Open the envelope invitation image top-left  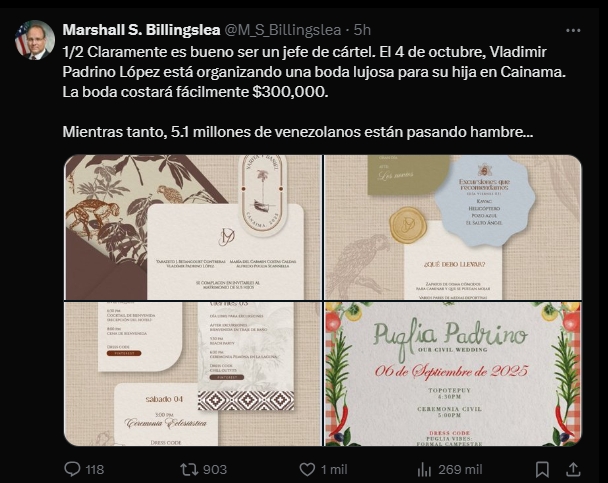click(193, 227)
